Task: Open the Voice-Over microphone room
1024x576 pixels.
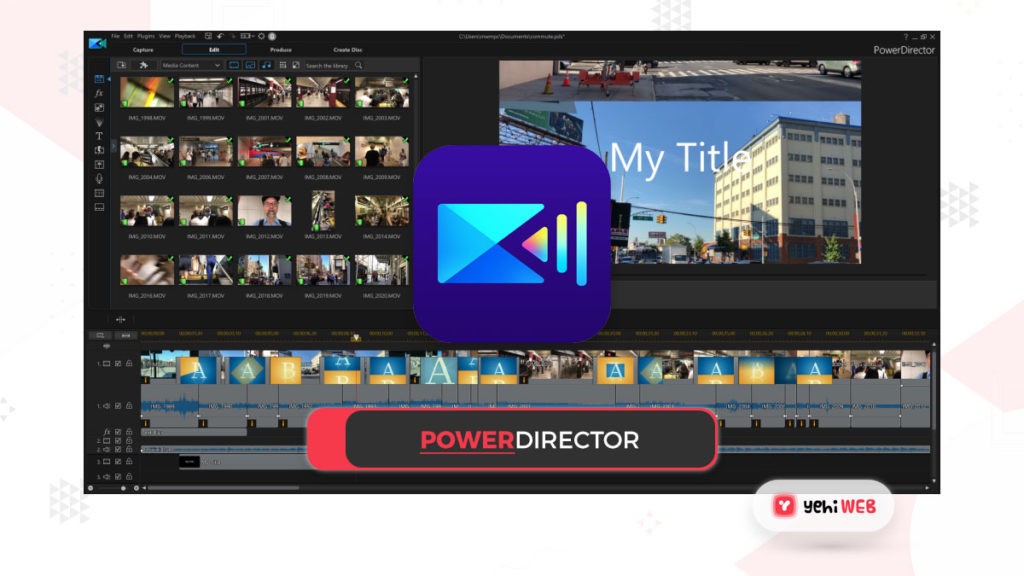Action: pyautogui.click(x=99, y=178)
